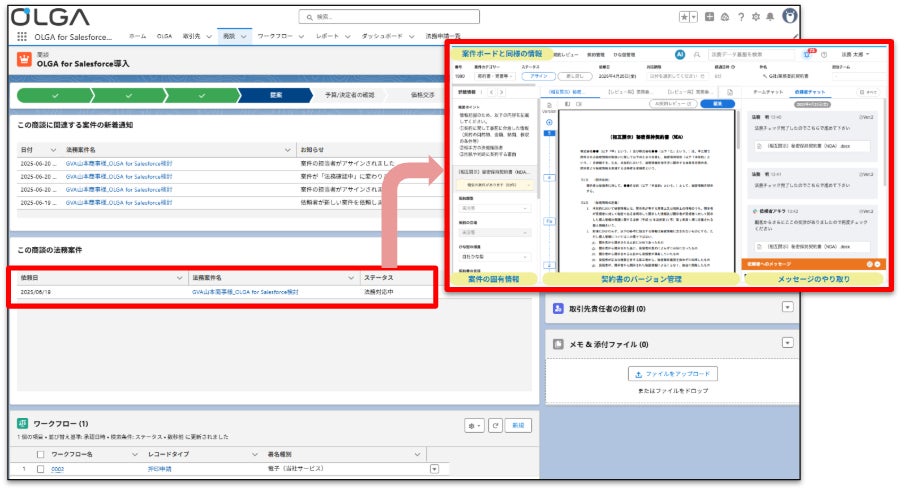Open the 法務 太郎 user dropdown
904x490 pixels.
click(x=855, y=54)
